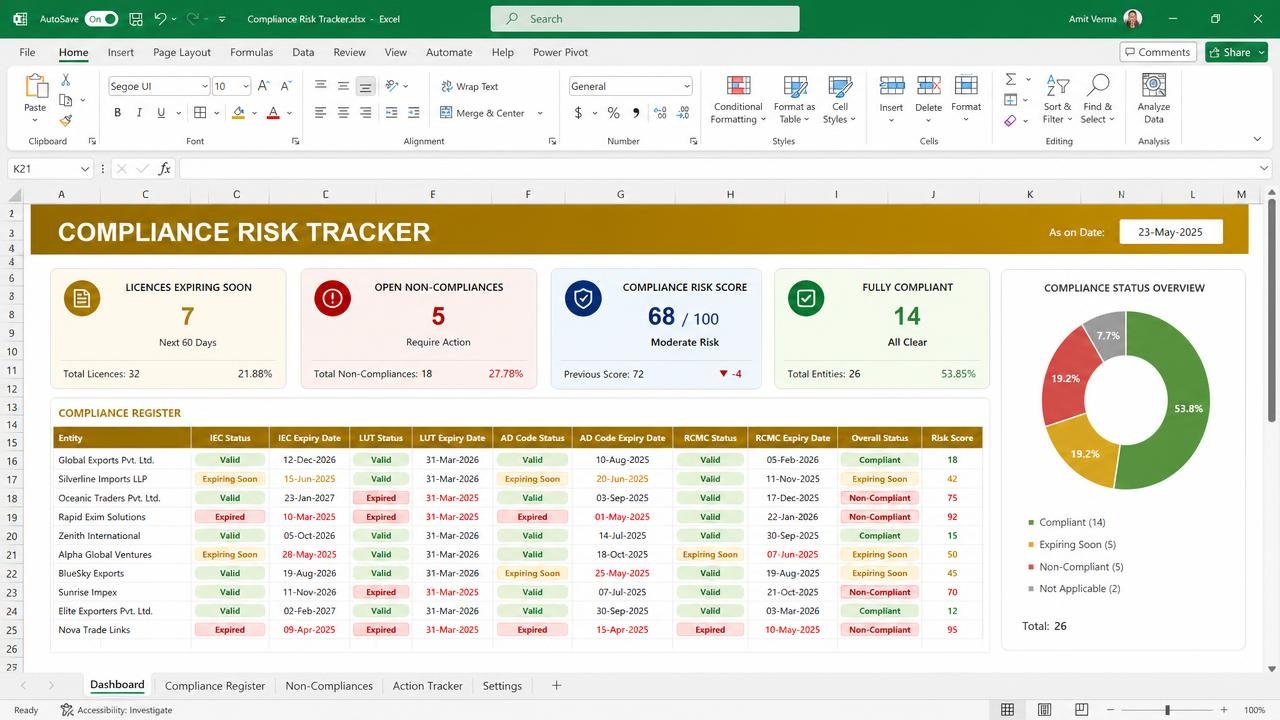This screenshot has height=720, width=1280.
Task: Open the Action Tracker sheet tab
Action: click(427, 686)
